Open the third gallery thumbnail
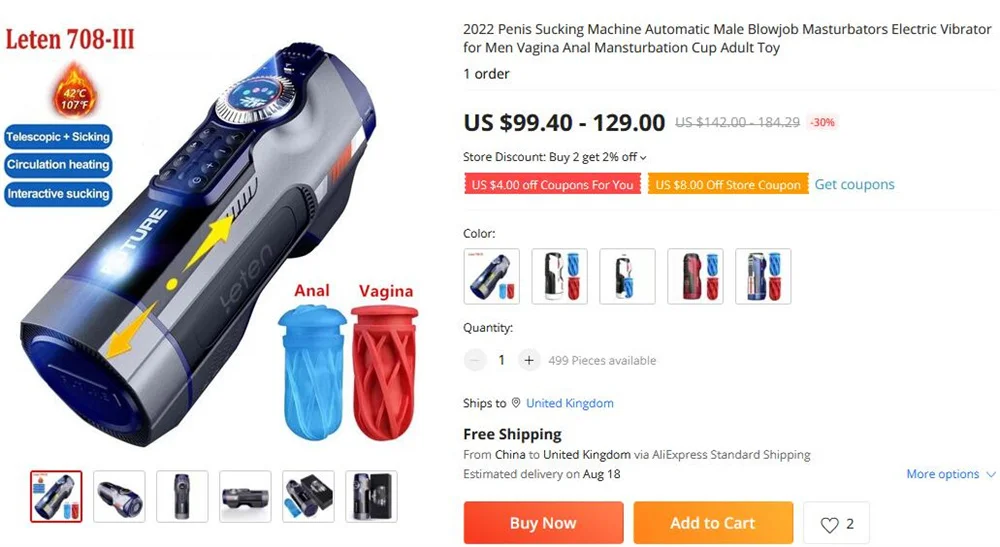 coord(182,497)
